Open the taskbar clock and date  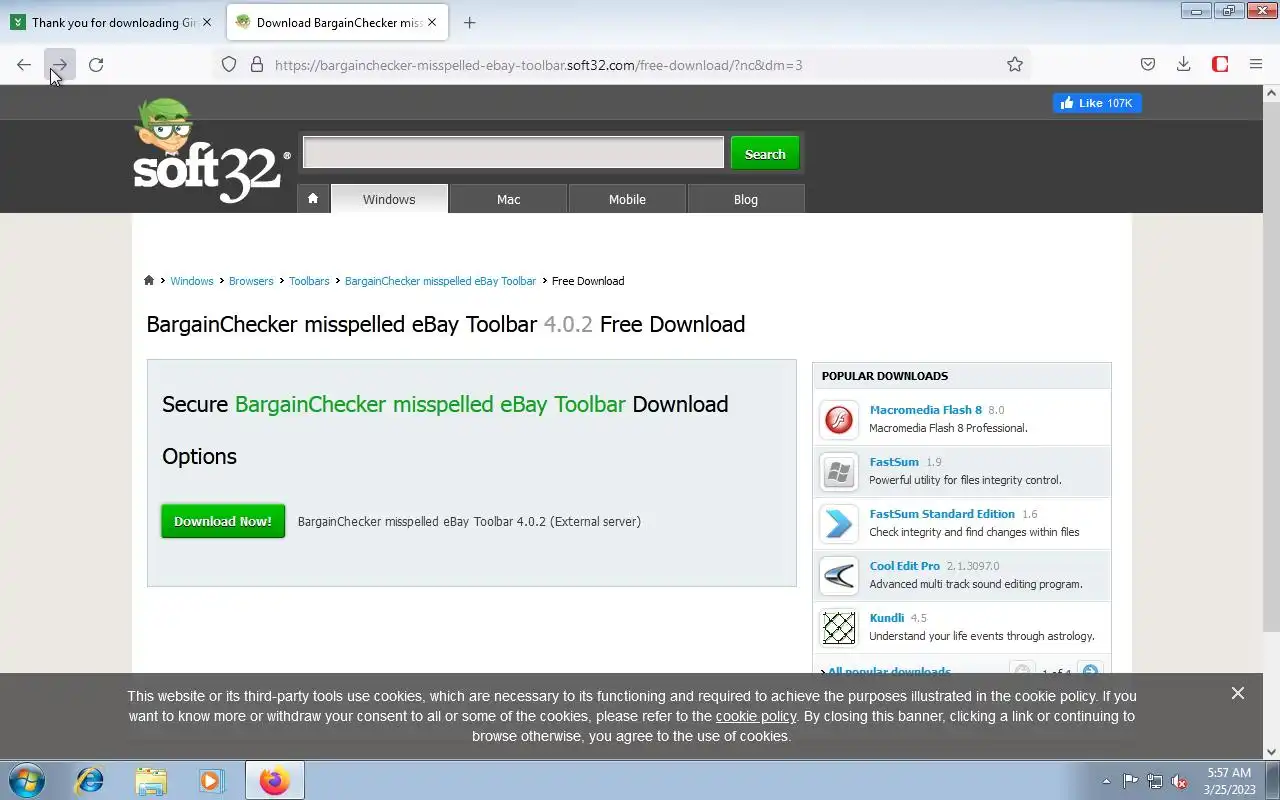pyautogui.click(x=1229, y=780)
